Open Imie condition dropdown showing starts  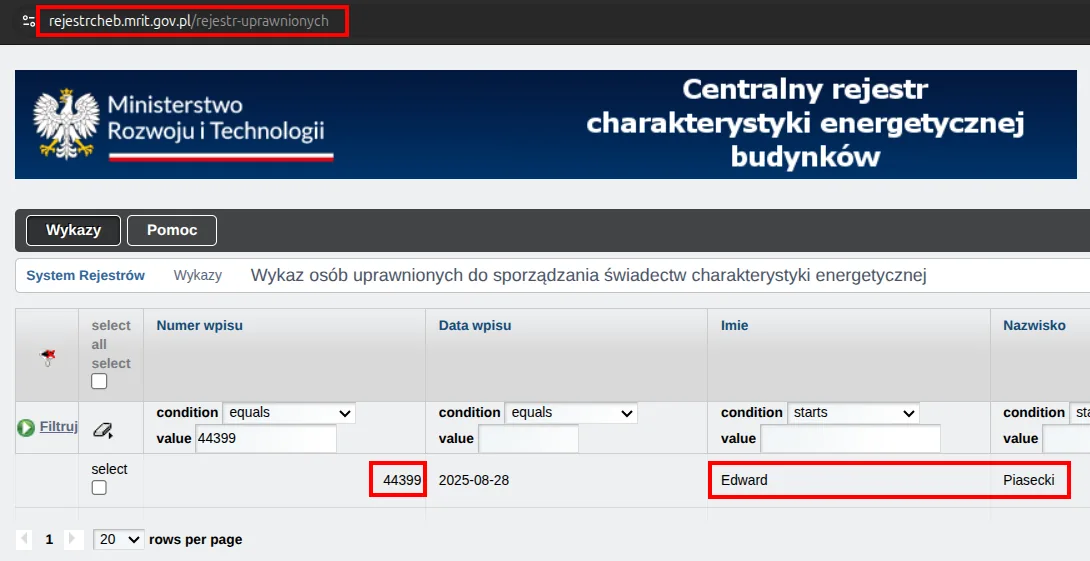tap(854, 413)
